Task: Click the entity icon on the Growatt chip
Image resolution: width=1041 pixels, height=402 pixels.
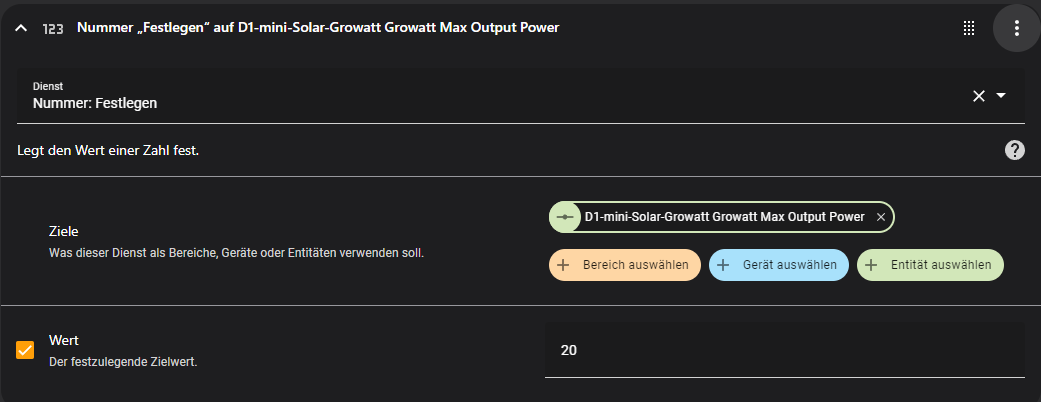Action: coord(564,217)
